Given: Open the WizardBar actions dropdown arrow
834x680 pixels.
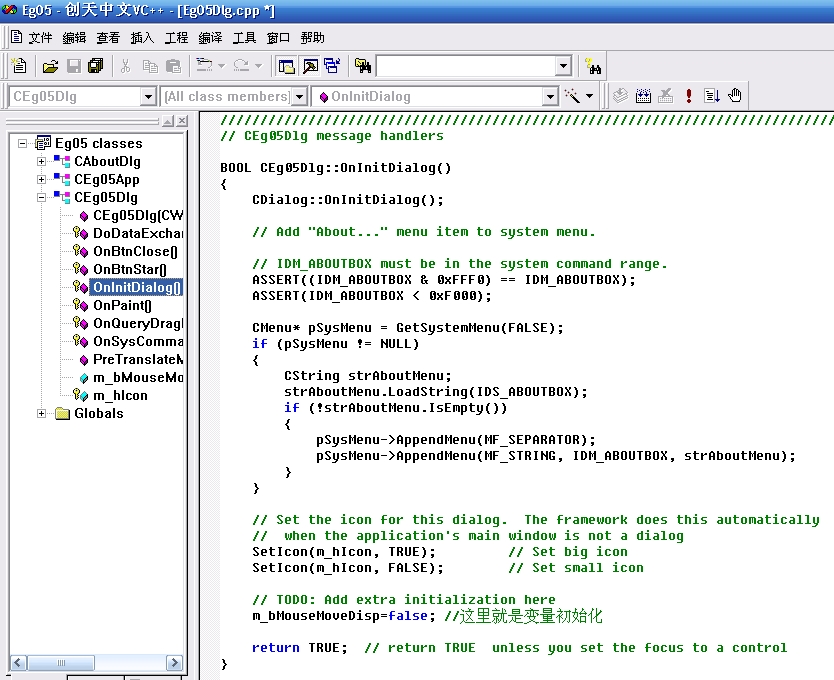Looking at the screenshot, I should click(x=589, y=96).
